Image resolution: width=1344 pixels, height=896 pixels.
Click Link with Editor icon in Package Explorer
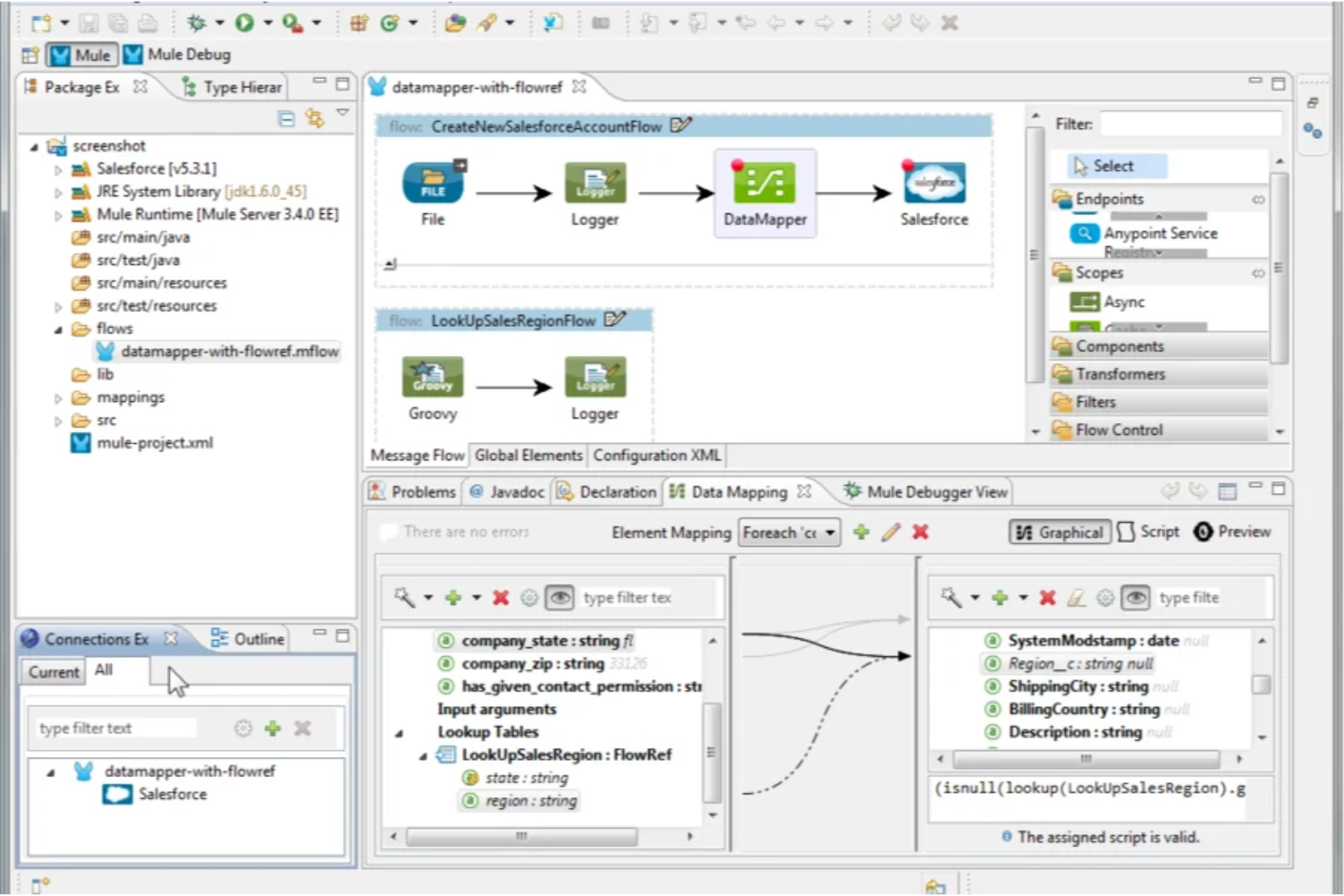coord(314,118)
